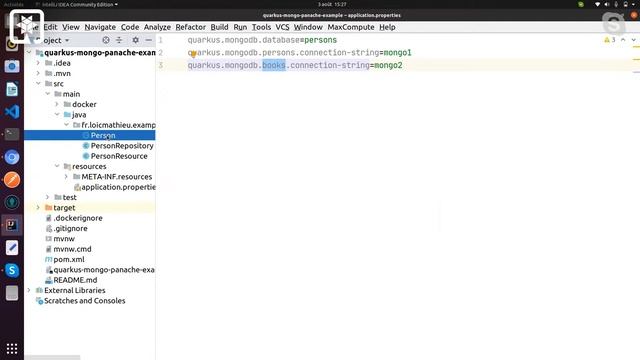Open the Analyze menu

[x=157, y=27]
